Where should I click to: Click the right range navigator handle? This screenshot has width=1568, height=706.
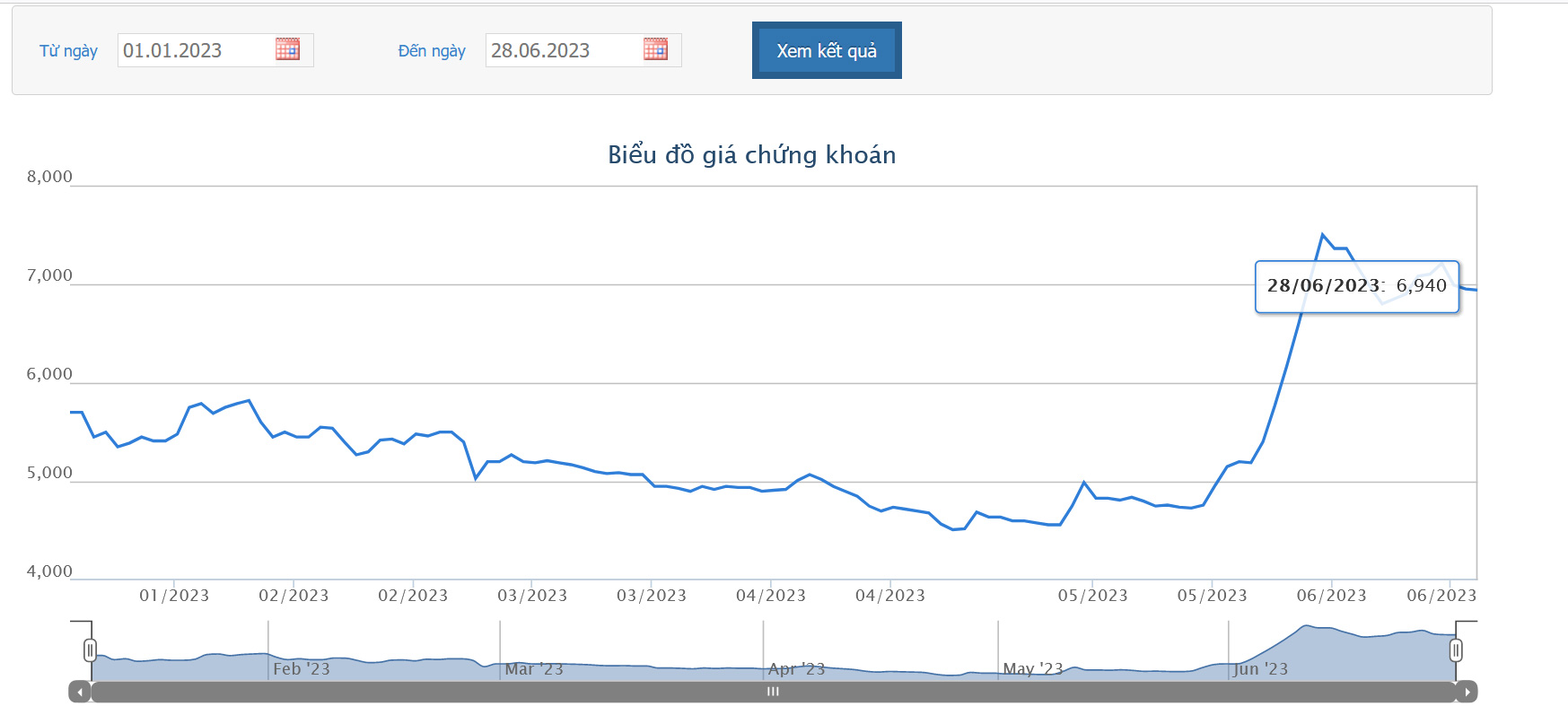coord(1456,649)
